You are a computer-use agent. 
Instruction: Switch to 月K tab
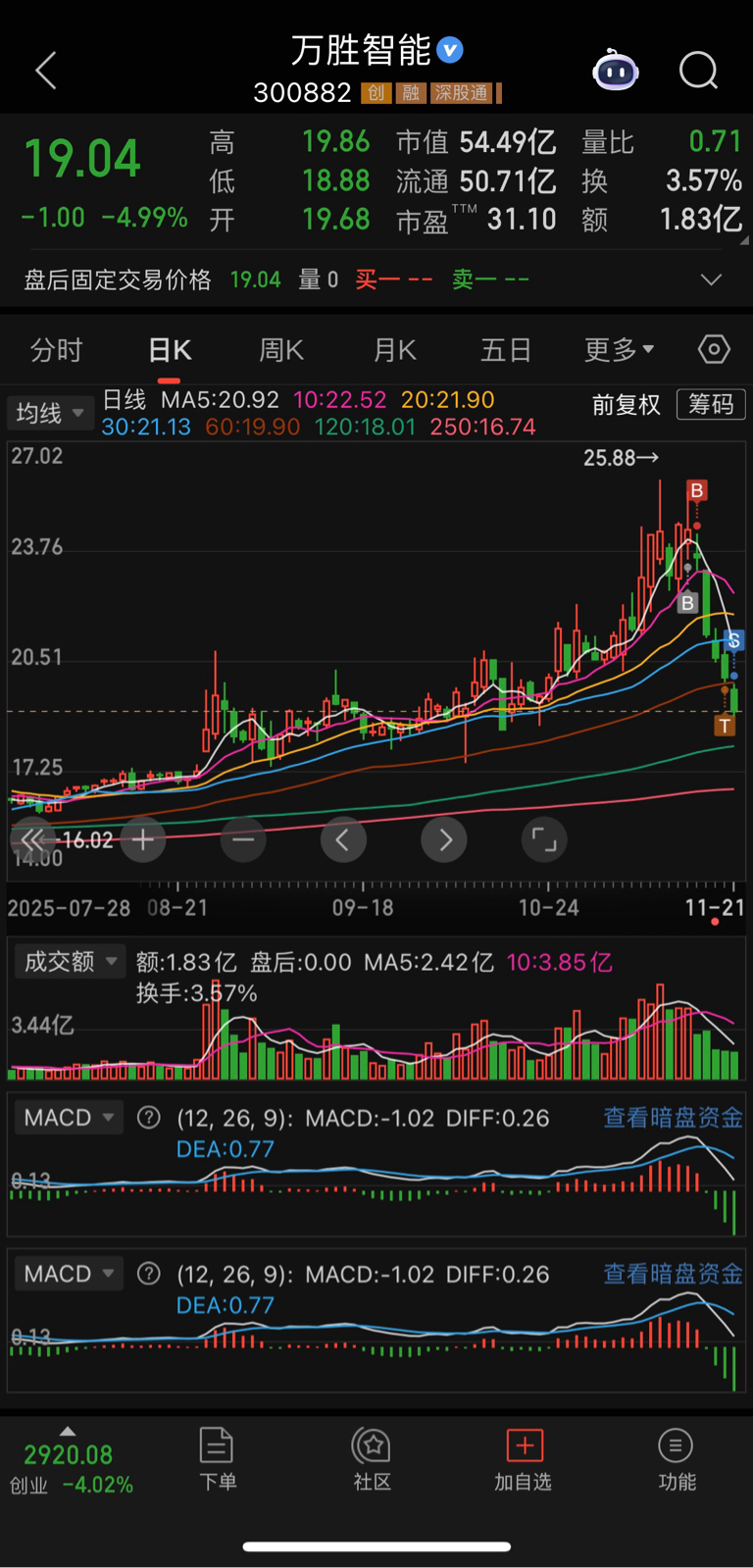pyautogui.click(x=395, y=350)
